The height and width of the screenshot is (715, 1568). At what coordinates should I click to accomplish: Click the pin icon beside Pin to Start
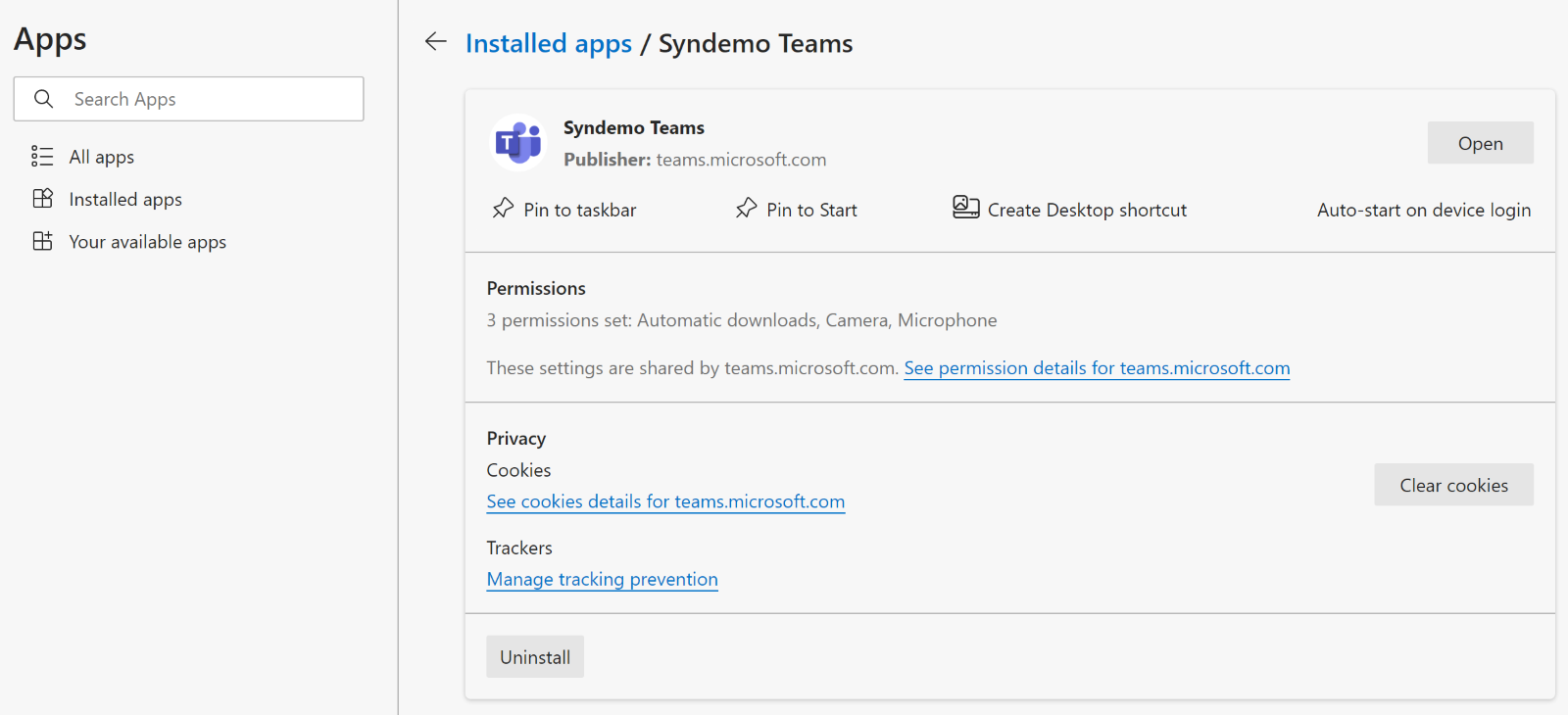pos(746,209)
